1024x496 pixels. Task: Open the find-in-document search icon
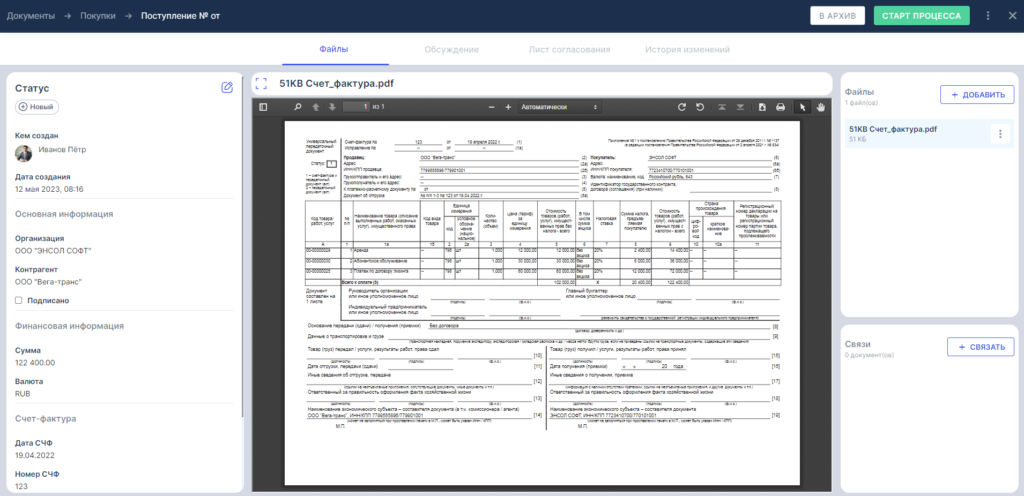298,107
